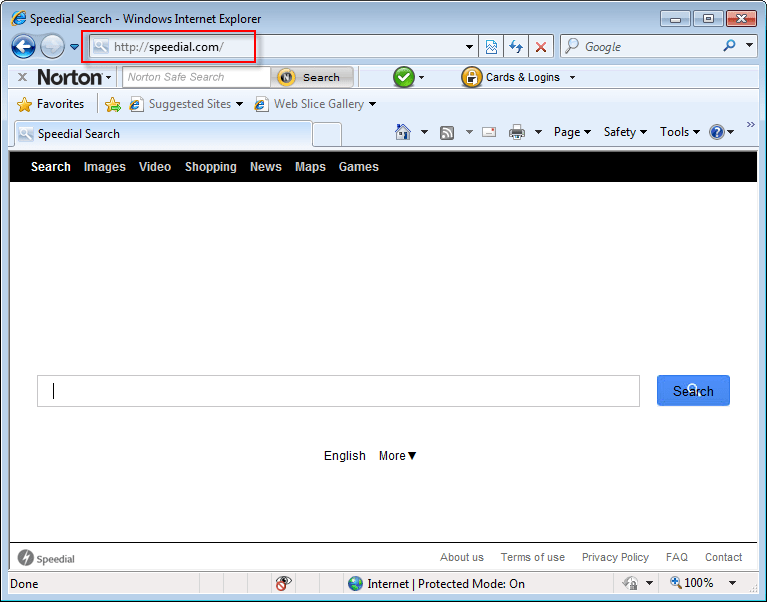767x602 pixels.
Task: Click the Print printer icon
Action: tap(517, 132)
